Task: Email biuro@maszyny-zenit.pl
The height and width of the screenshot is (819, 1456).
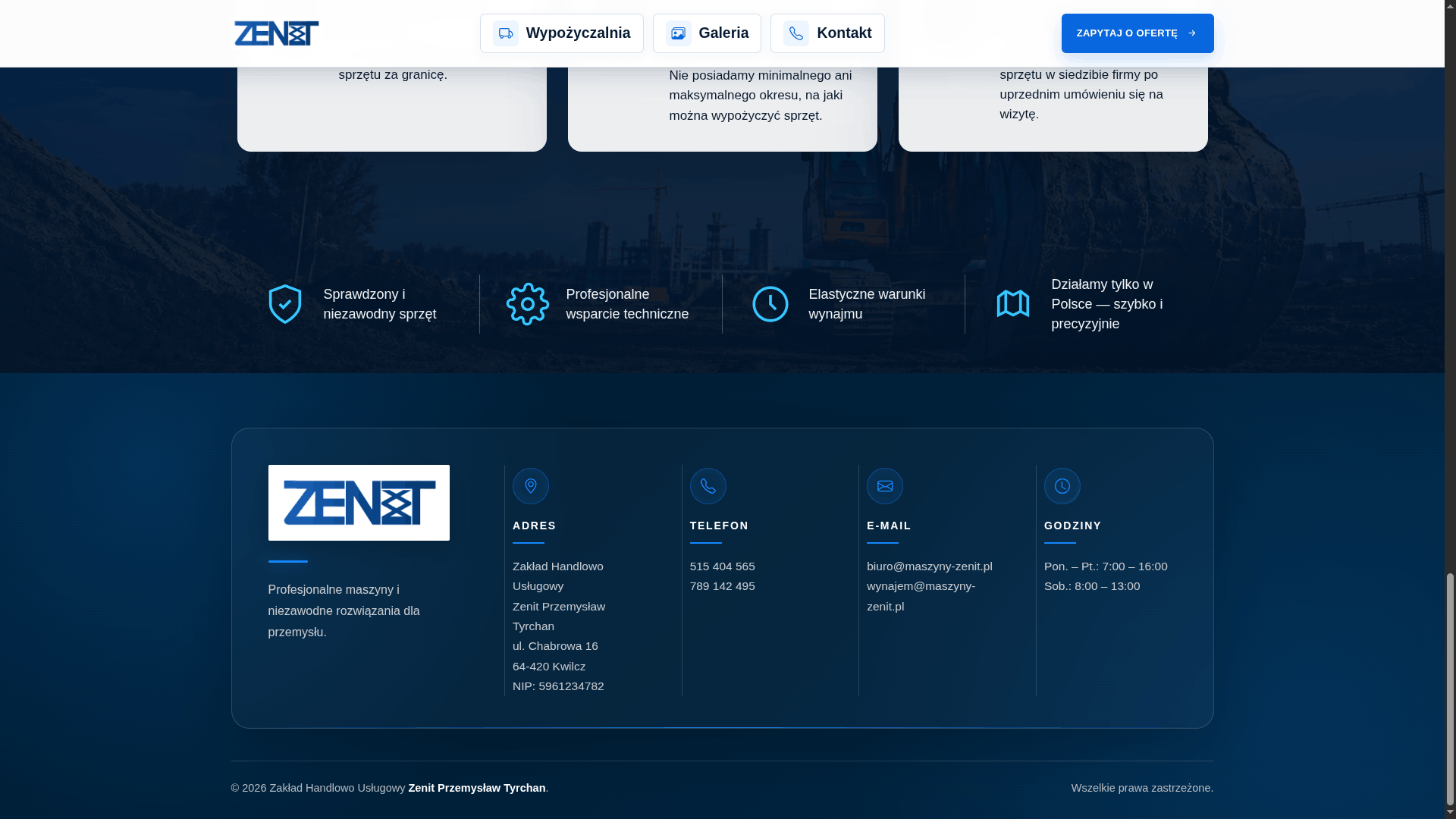Action: (x=930, y=566)
